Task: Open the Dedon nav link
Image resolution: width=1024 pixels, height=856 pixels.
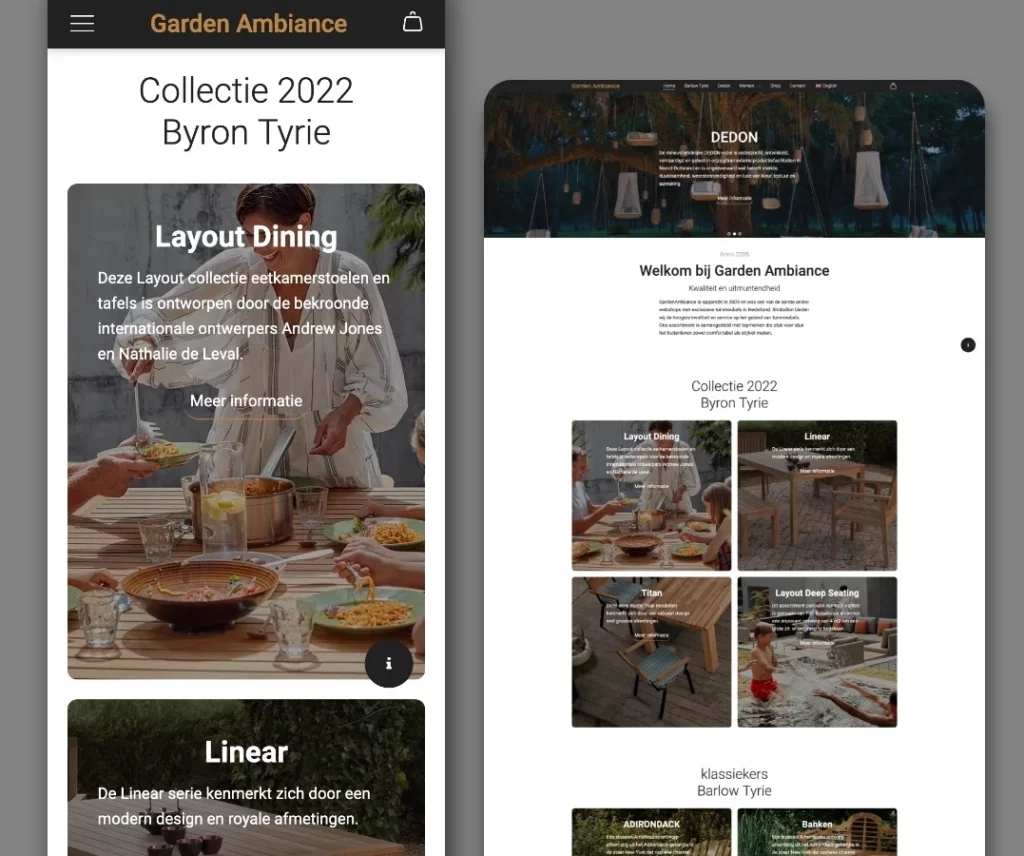Action: (x=723, y=86)
